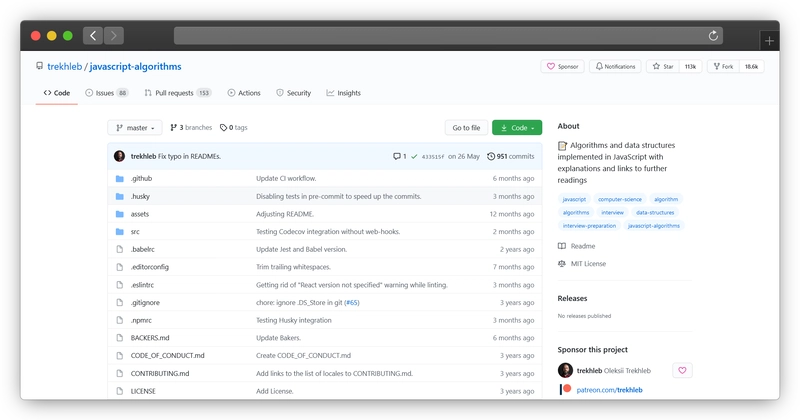This screenshot has width=800, height=420.
Task: Click the sponsor heart button beside Oleksii Trekhleb
Action: click(x=682, y=370)
